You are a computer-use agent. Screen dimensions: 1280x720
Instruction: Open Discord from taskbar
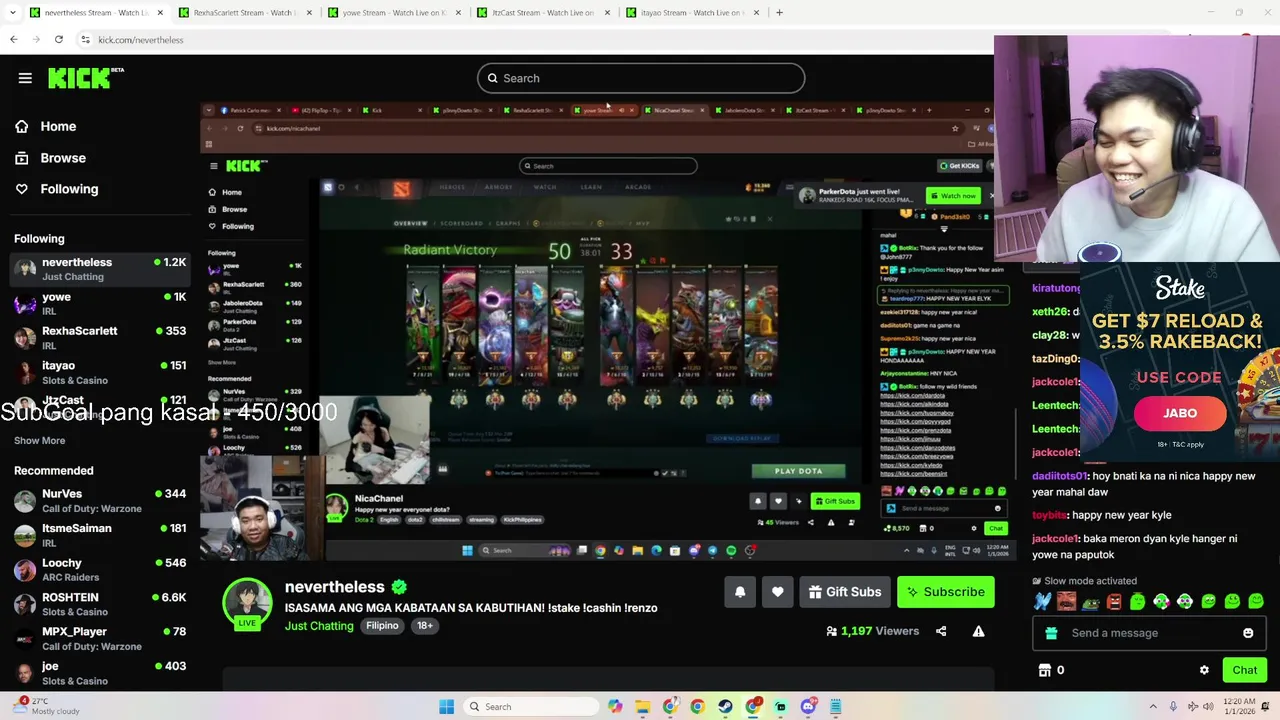point(808,707)
